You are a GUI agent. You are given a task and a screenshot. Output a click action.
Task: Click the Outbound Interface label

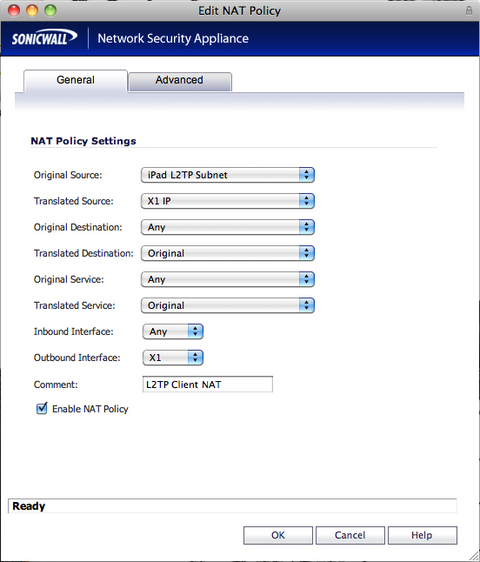point(77,358)
